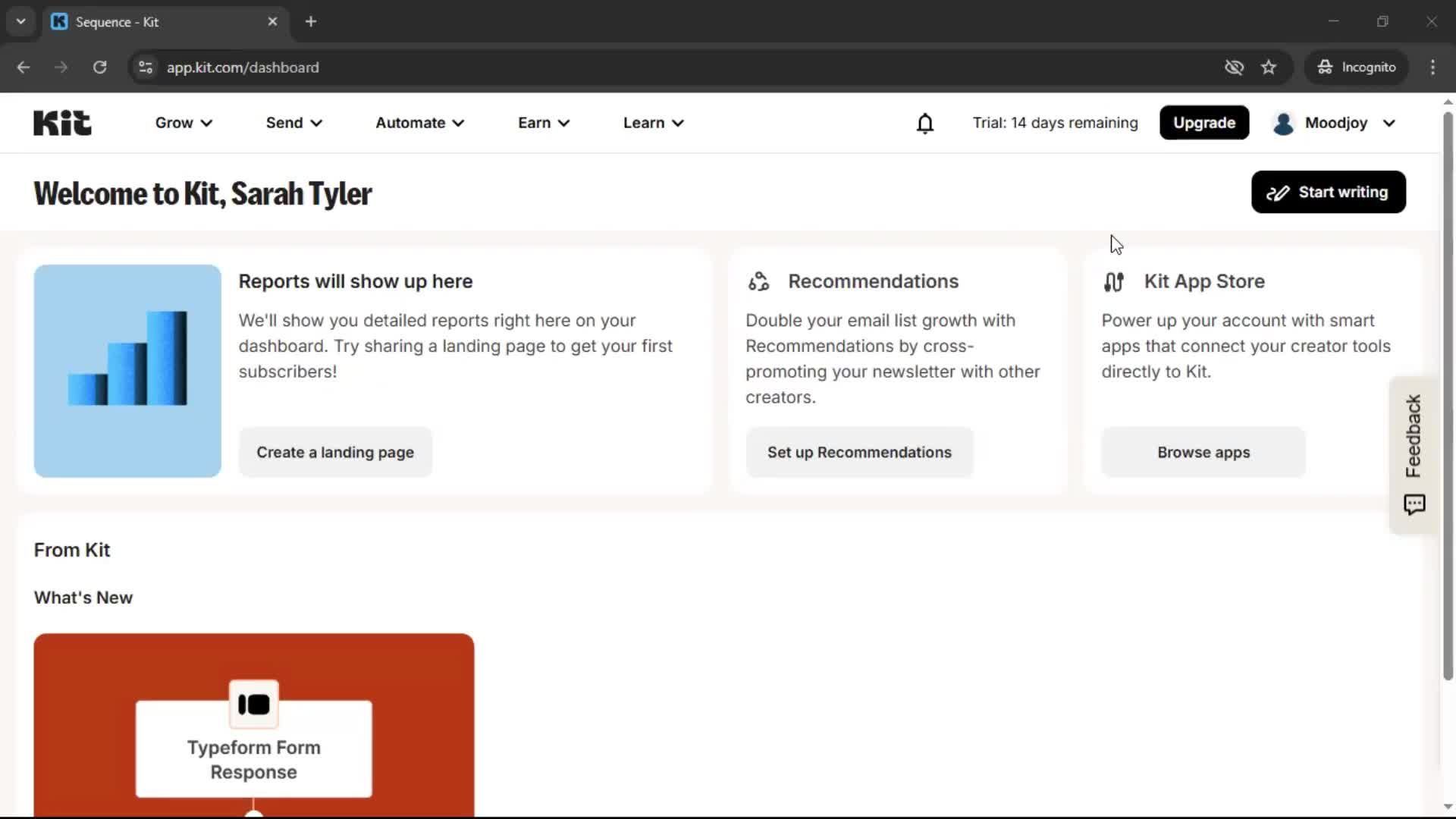Open the Moodjoy account dropdown chevron
The height and width of the screenshot is (819, 1456).
point(1389,123)
